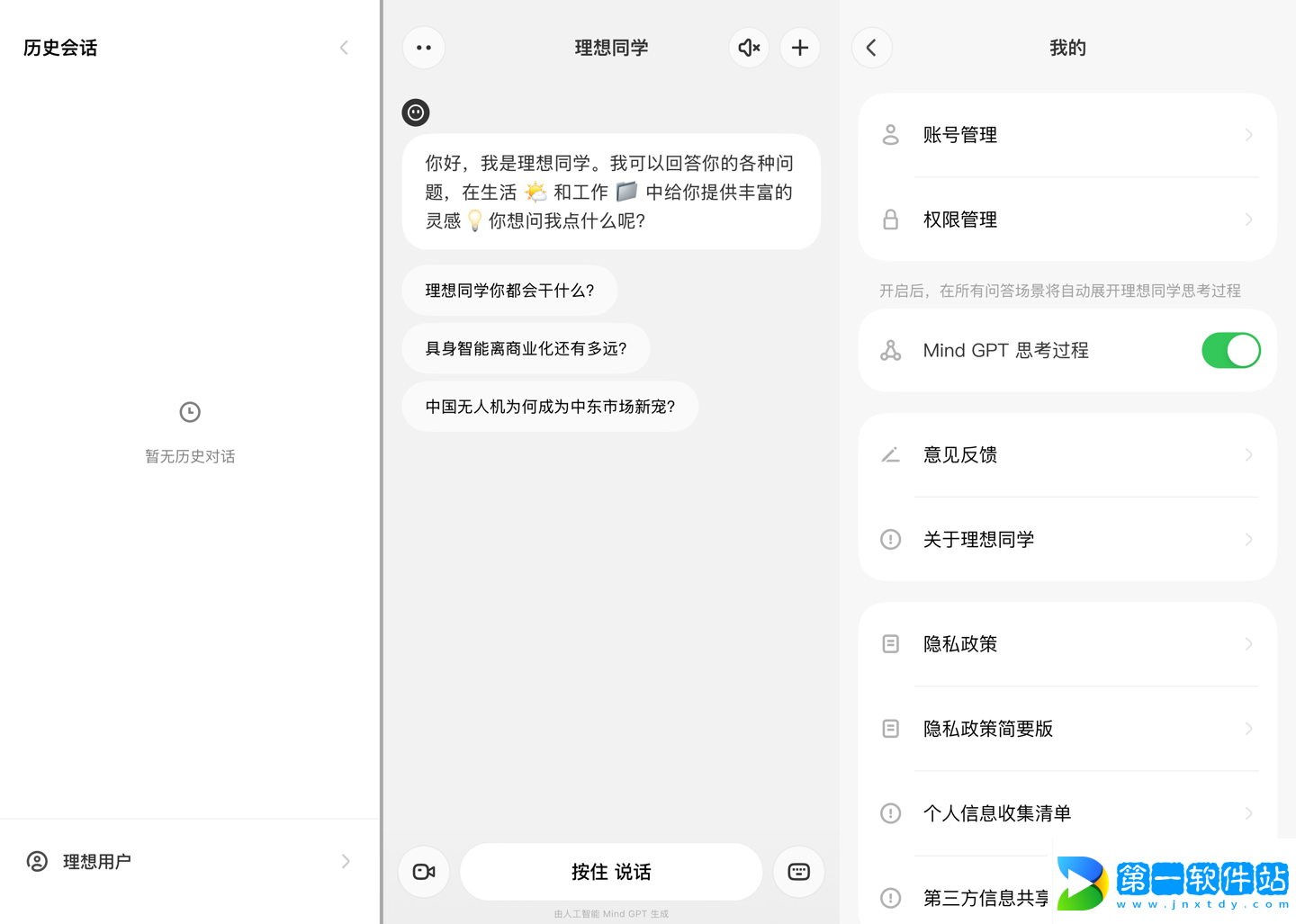1296x924 pixels.
Task: Open the 意见反馈 menu item
Action: point(1067,455)
